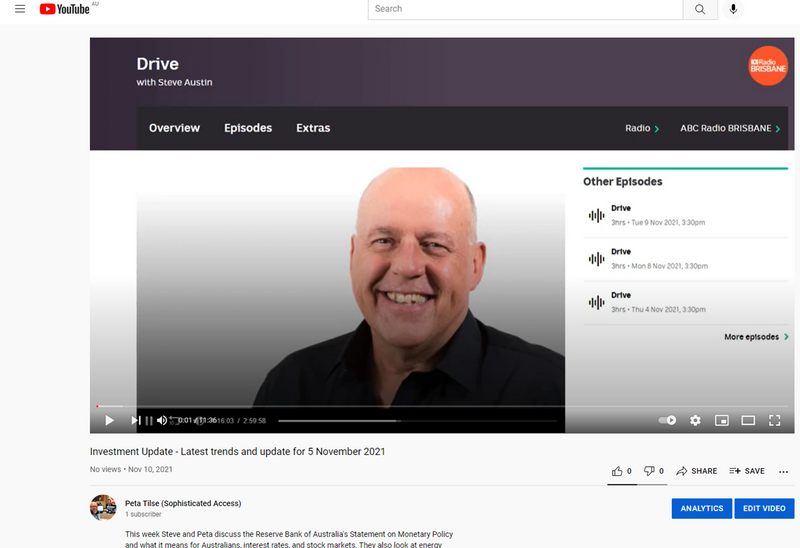Play the video with the play button
800x548 pixels.
(x=109, y=420)
